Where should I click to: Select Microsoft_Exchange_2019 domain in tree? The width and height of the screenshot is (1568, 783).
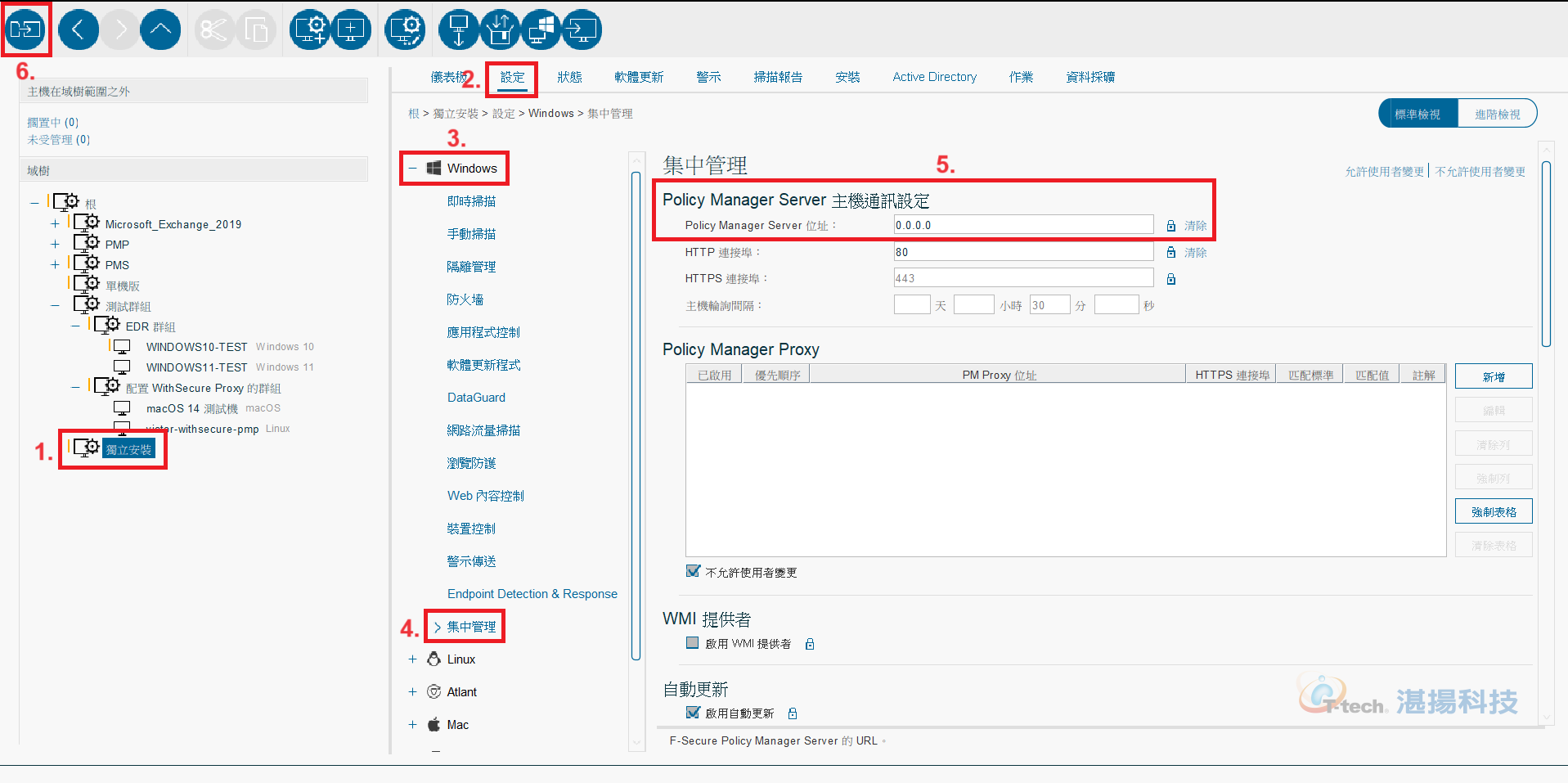click(173, 224)
